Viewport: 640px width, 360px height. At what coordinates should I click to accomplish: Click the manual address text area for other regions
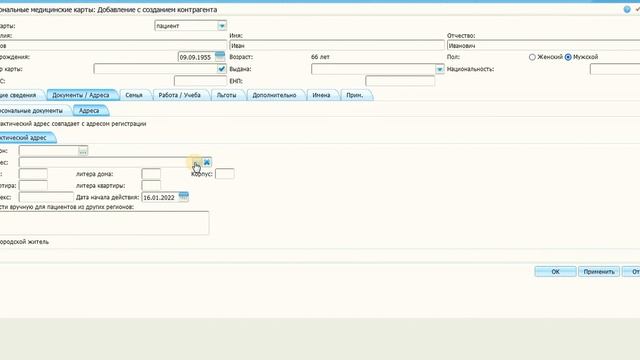point(104,223)
